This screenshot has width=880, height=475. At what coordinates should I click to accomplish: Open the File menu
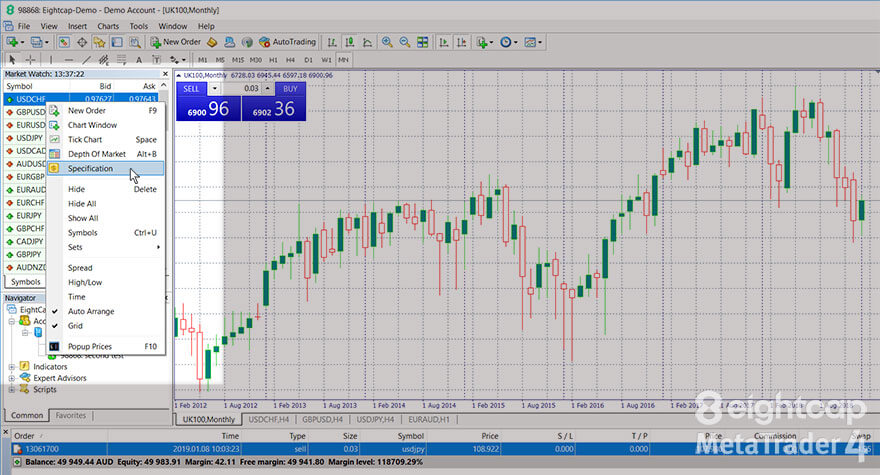tap(24, 26)
